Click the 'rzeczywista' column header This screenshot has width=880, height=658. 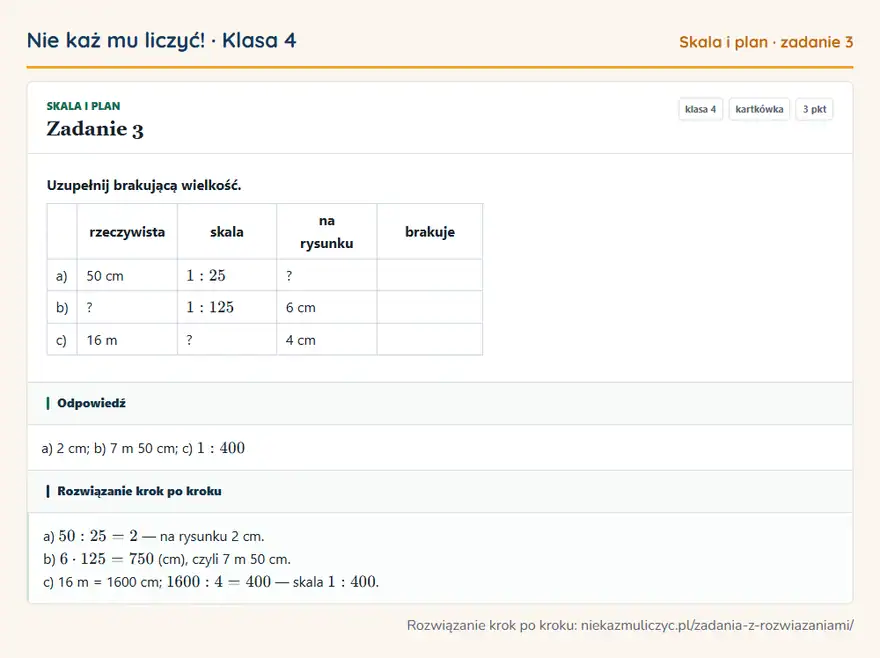[x=127, y=232]
